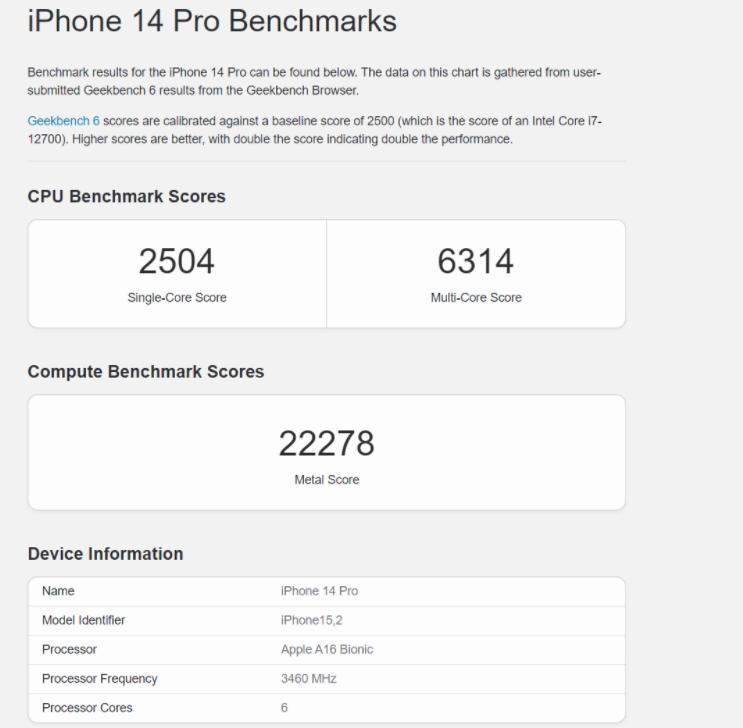Screen dimensions: 743x728
Task: Select the Name row label
Action: [58, 591]
